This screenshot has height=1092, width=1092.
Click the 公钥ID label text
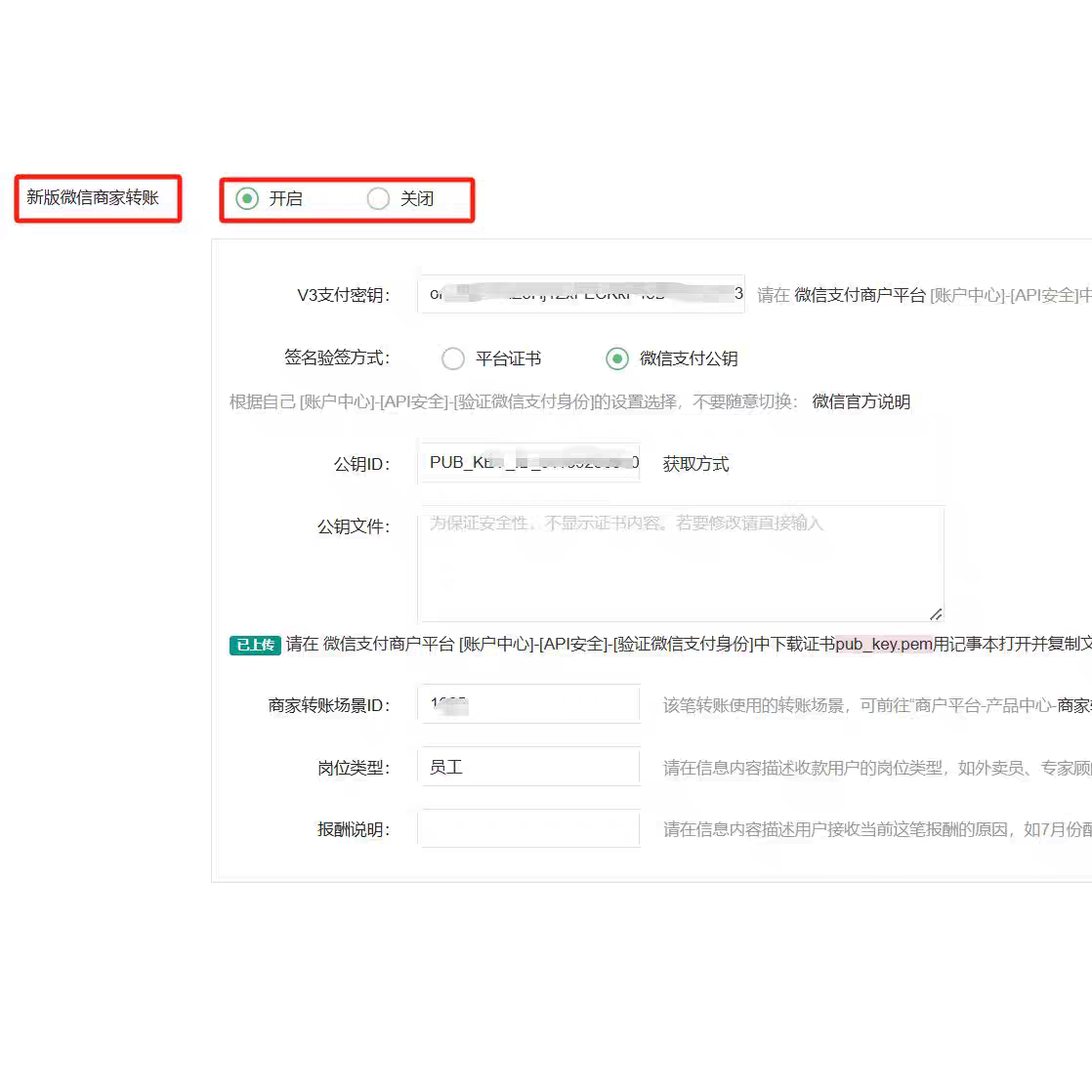[362, 464]
